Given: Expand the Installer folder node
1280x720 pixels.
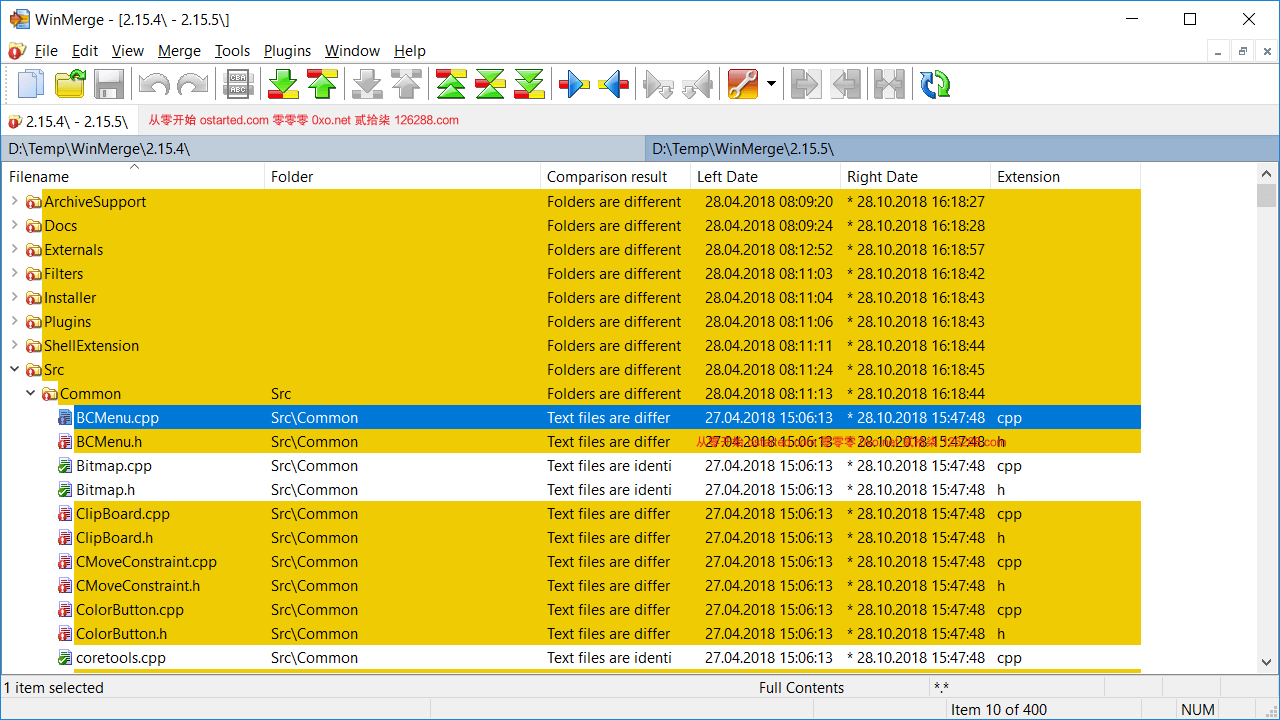Looking at the screenshot, I should click(x=14, y=297).
